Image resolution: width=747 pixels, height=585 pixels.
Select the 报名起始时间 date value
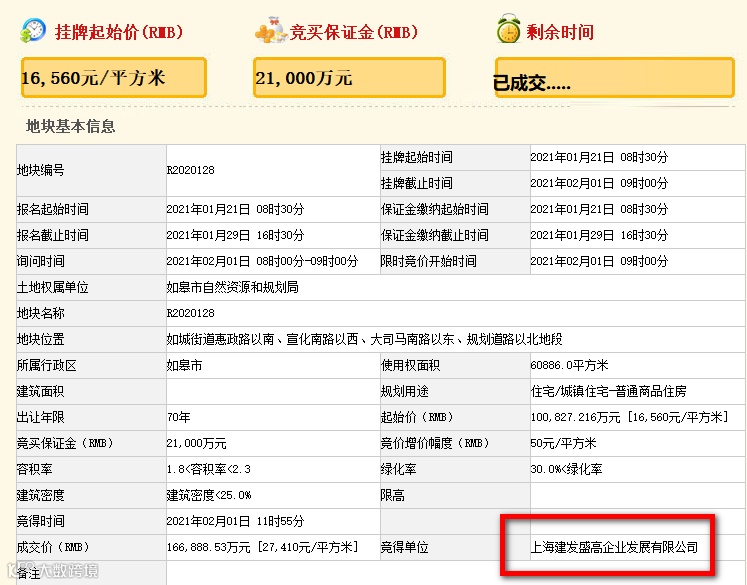tap(235, 209)
